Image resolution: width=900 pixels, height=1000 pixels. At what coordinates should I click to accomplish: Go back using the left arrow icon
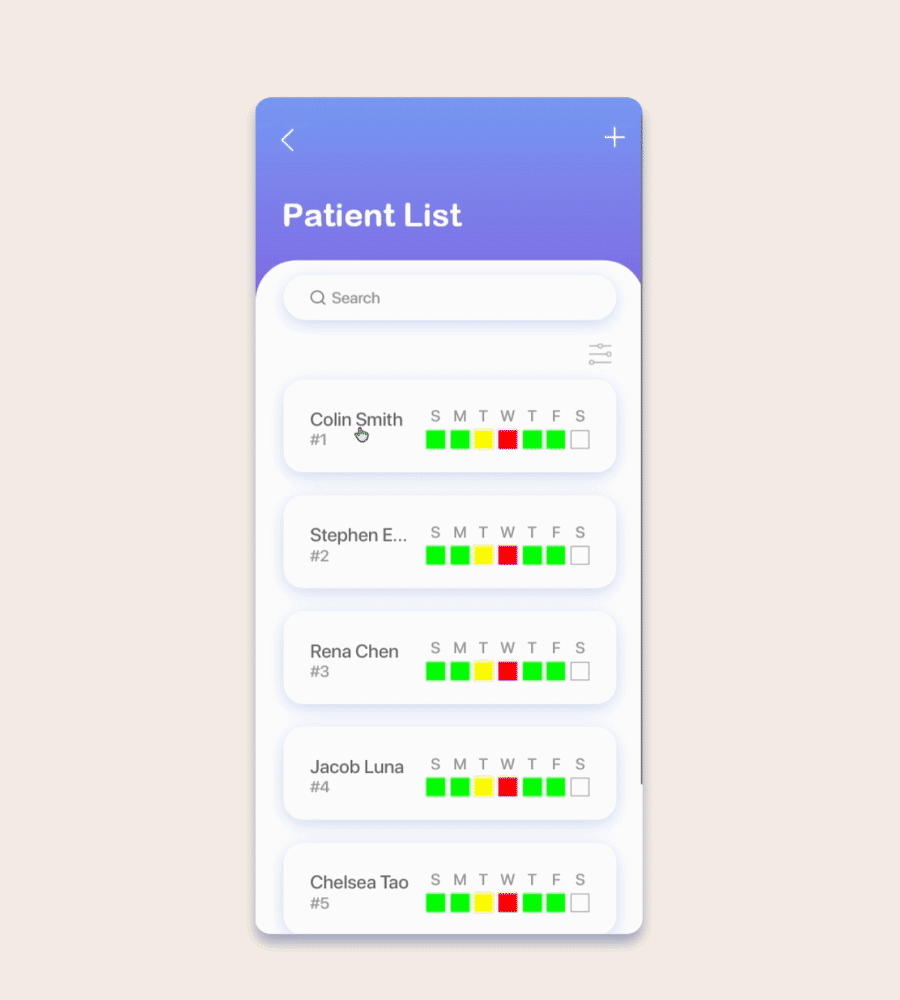click(x=288, y=140)
